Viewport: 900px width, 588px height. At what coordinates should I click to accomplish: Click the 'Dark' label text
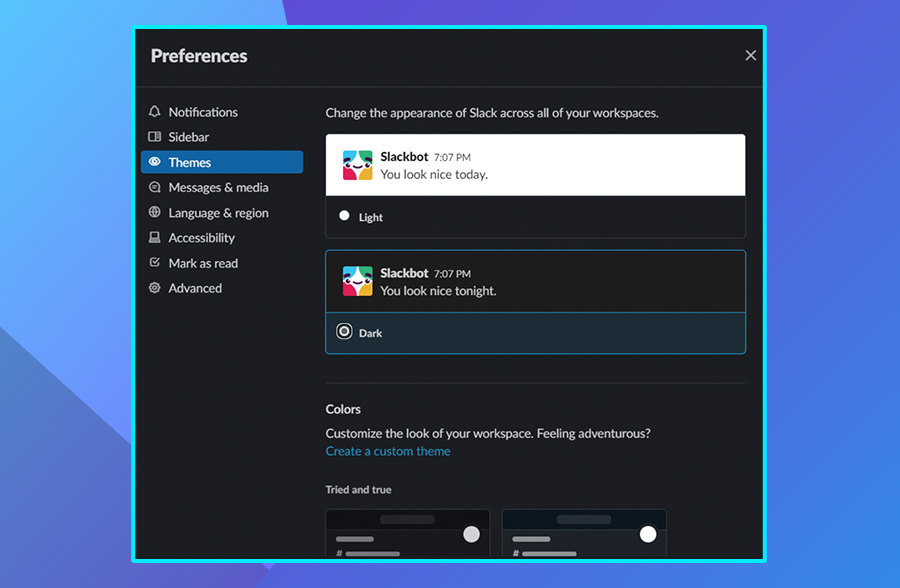370,333
